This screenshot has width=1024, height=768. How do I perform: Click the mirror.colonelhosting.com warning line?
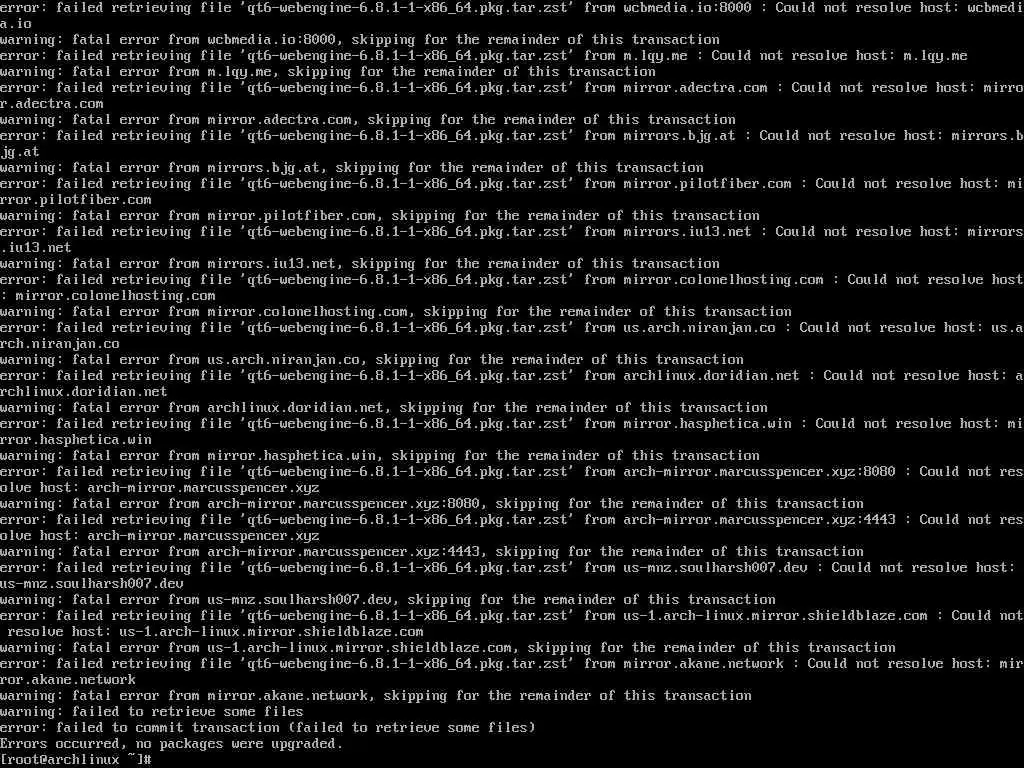tap(396, 311)
